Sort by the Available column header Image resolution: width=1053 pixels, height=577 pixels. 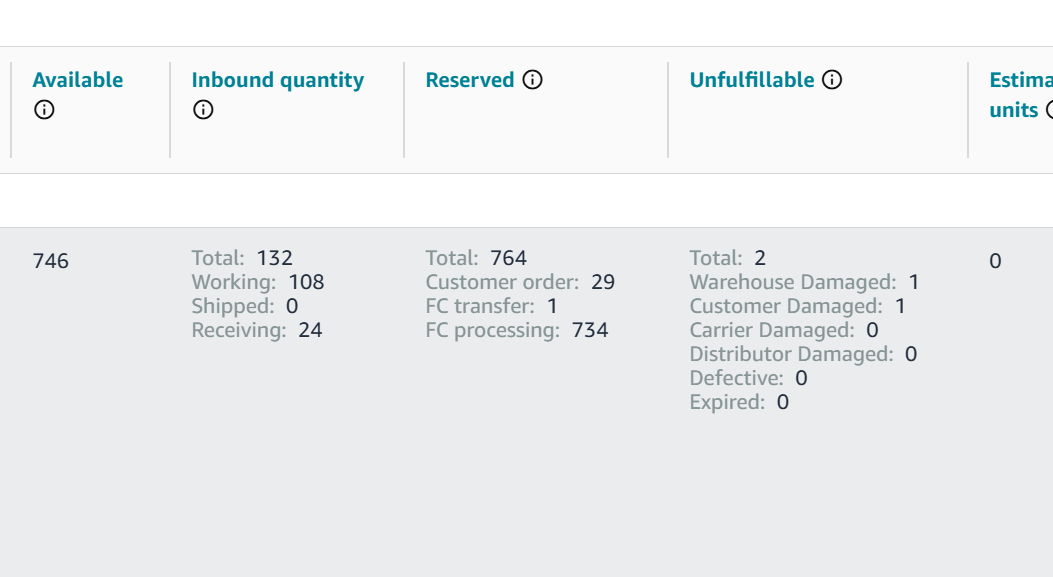(x=78, y=80)
